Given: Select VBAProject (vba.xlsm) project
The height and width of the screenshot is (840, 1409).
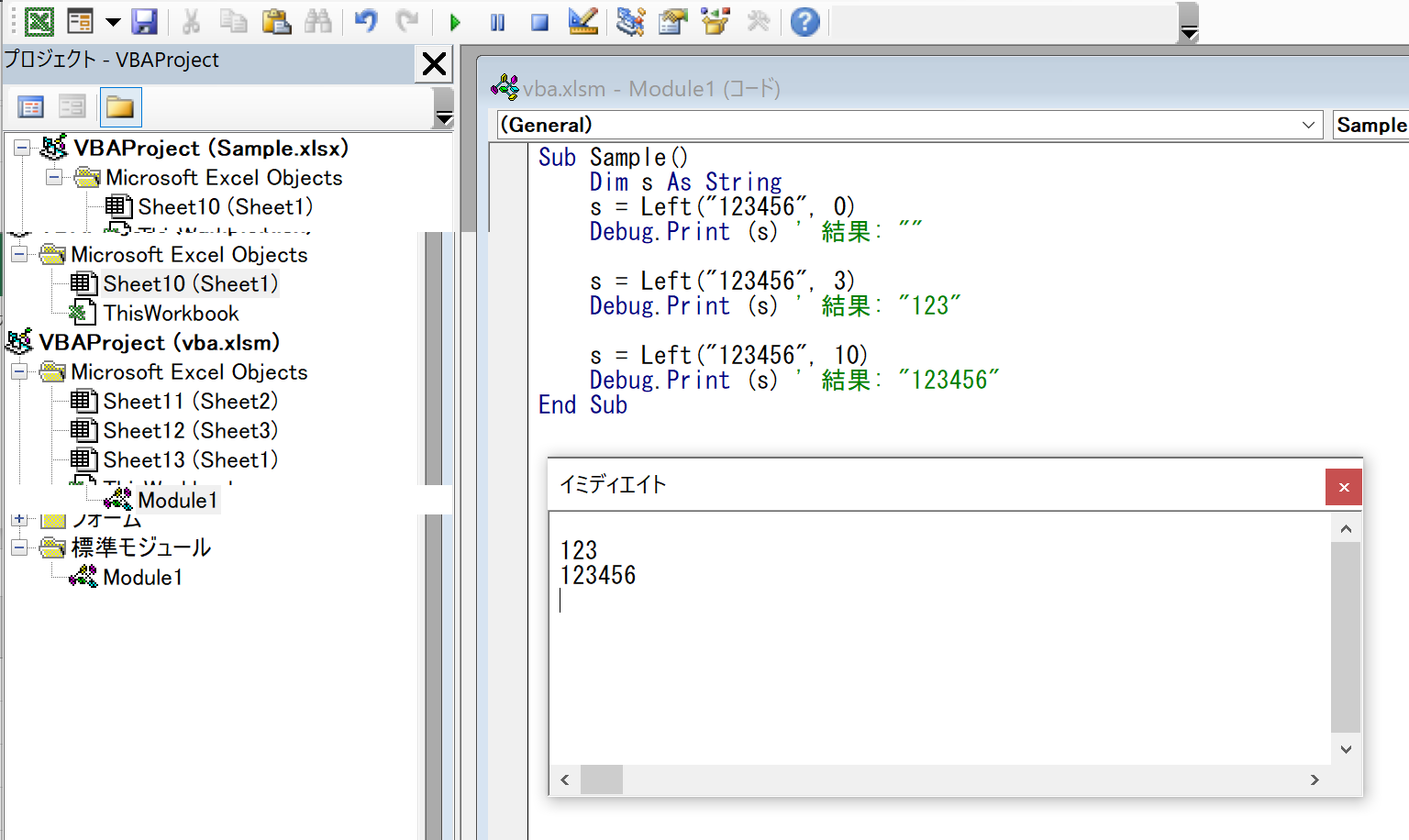Looking at the screenshot, I should (x=159, y=342).
